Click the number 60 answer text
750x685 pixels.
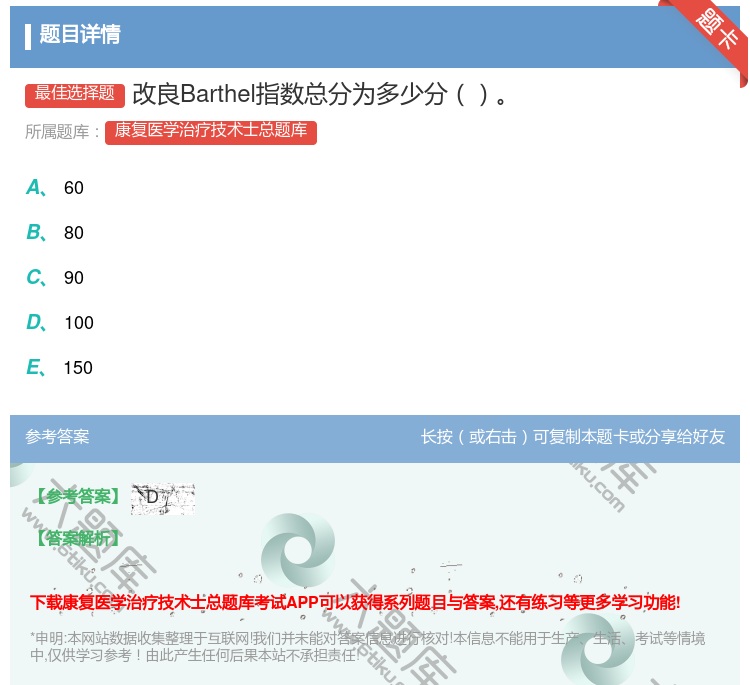(74, 188)
